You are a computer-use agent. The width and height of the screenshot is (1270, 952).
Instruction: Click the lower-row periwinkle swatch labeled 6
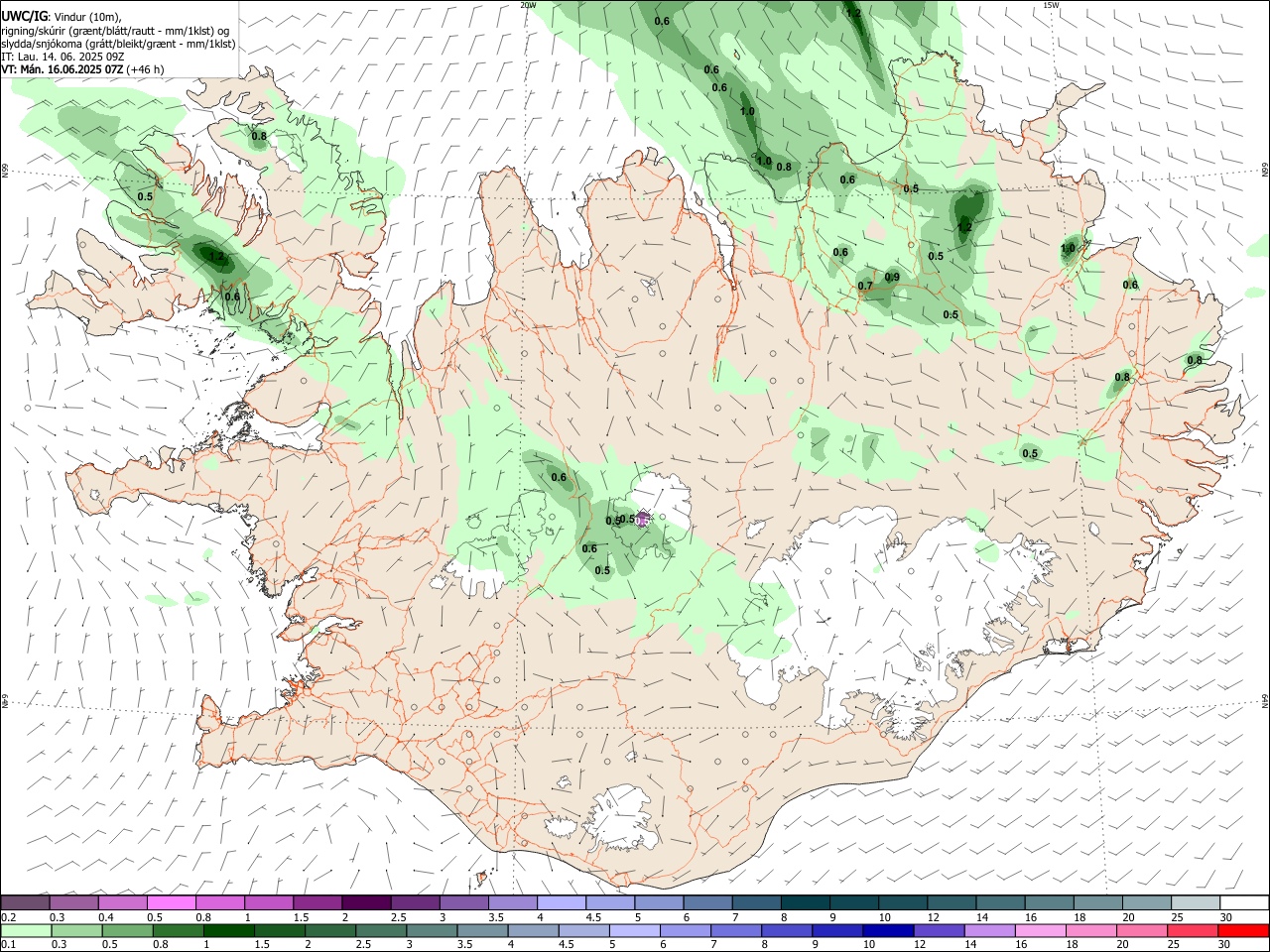click(686, 930)
